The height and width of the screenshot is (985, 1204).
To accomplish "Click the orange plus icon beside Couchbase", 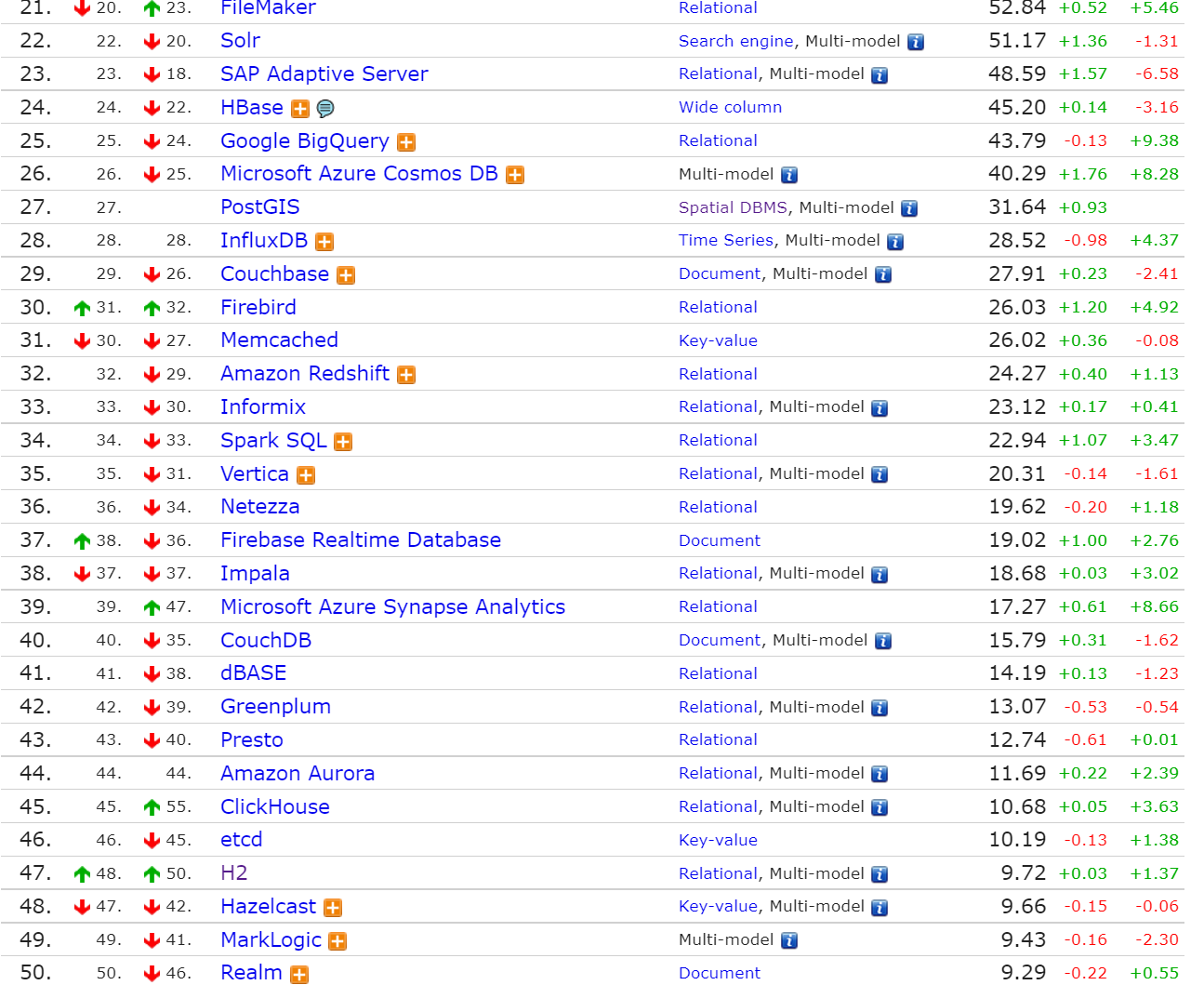I will tap(346, 275).
